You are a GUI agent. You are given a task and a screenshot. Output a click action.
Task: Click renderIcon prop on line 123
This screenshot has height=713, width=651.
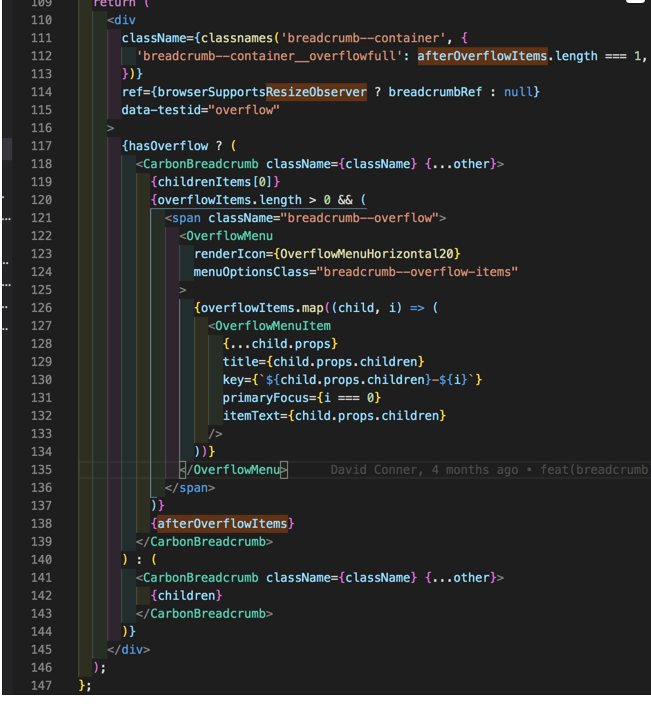230,254
